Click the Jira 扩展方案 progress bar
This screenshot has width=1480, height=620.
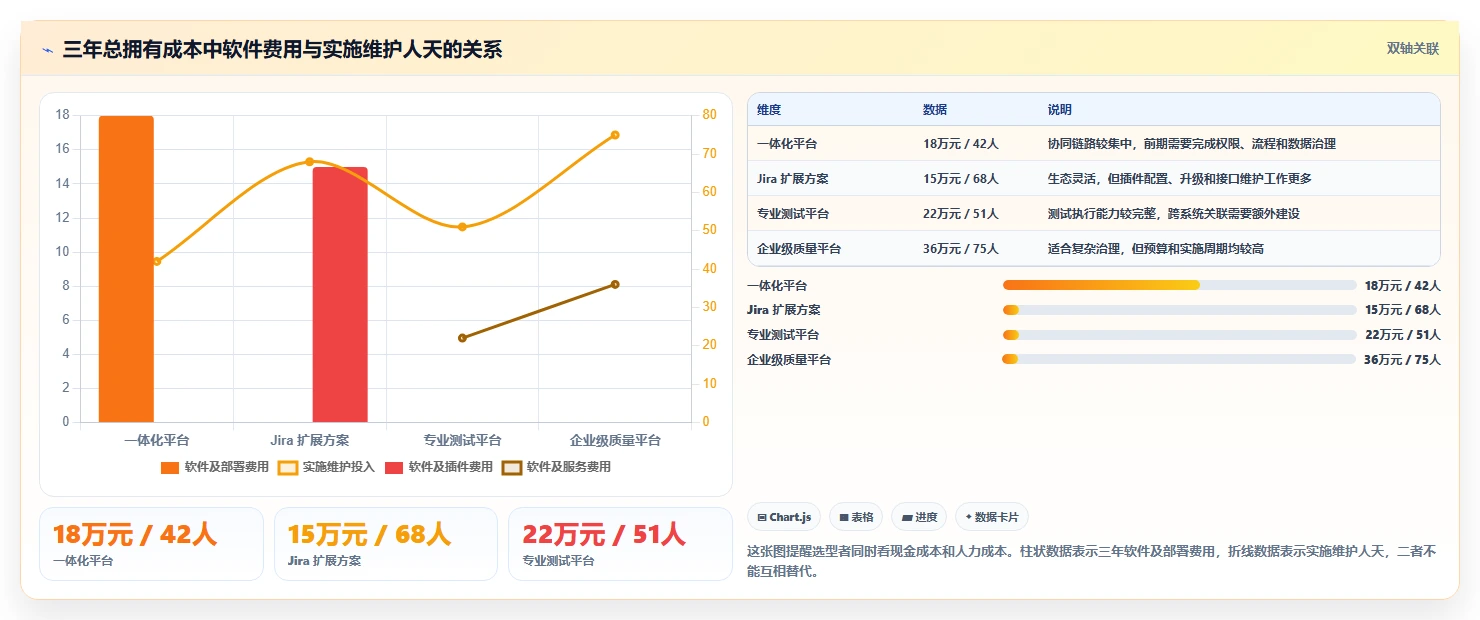click(x=1179, y=310)
